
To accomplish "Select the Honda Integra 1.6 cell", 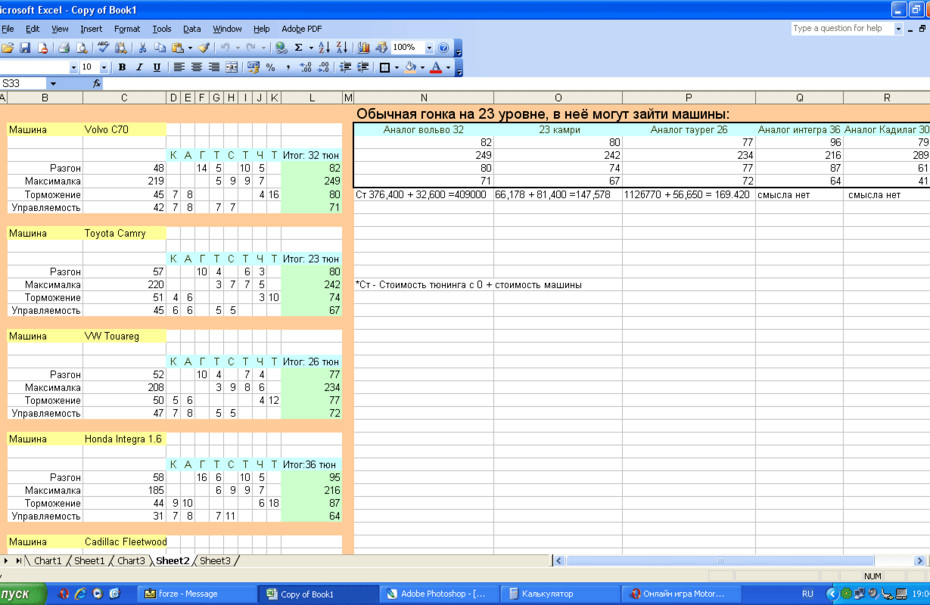I will point(125,440).
